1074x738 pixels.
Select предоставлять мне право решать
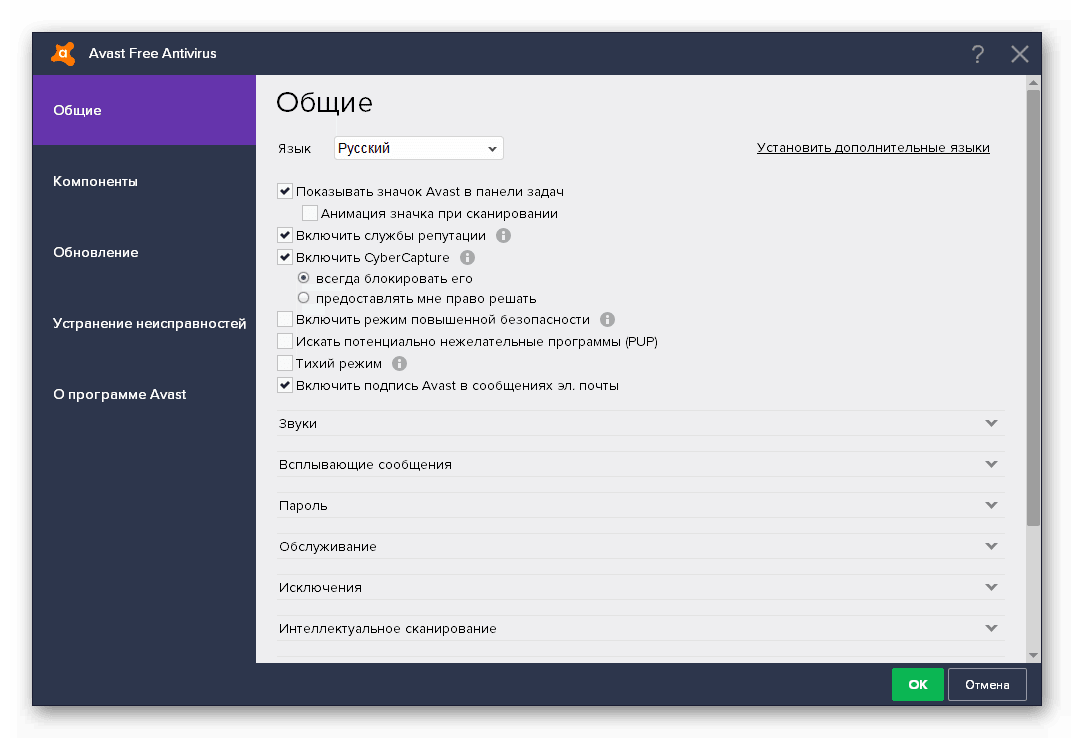click(303, 297)
